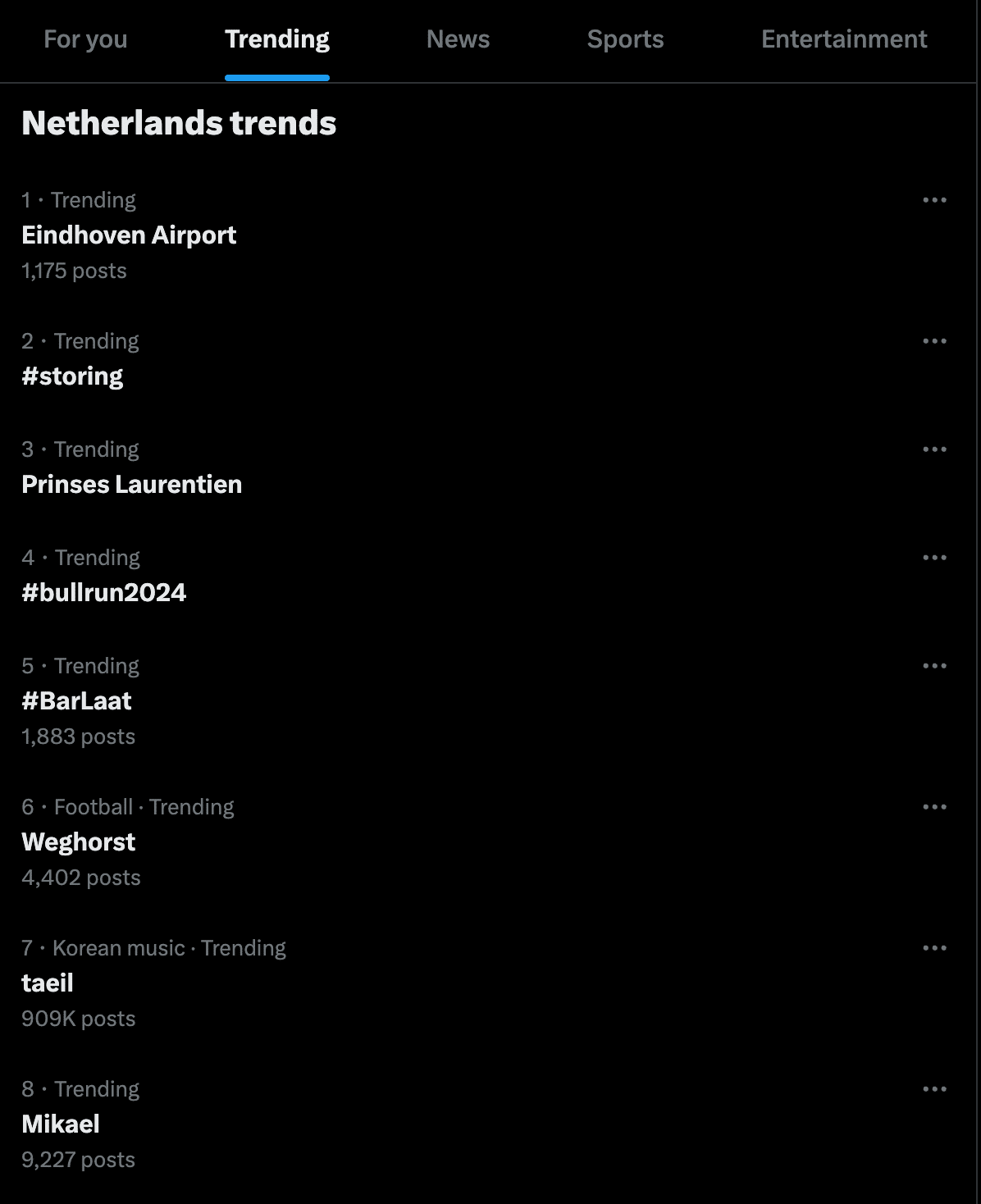981x1204 pixels.
Task: Open the #storing hashtag trend
Action: tap(72, 376)
